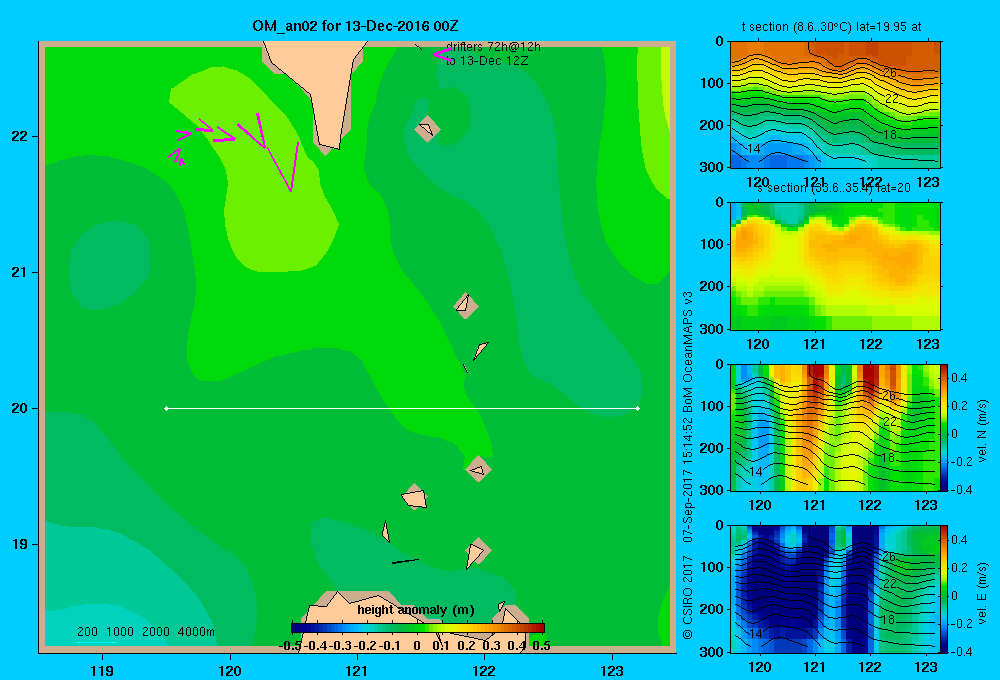The width and height of the screenshot is (1000, 680).
Task: Click the height anomaly color bar
Action: pyautogui.click(x=418, y=628)
